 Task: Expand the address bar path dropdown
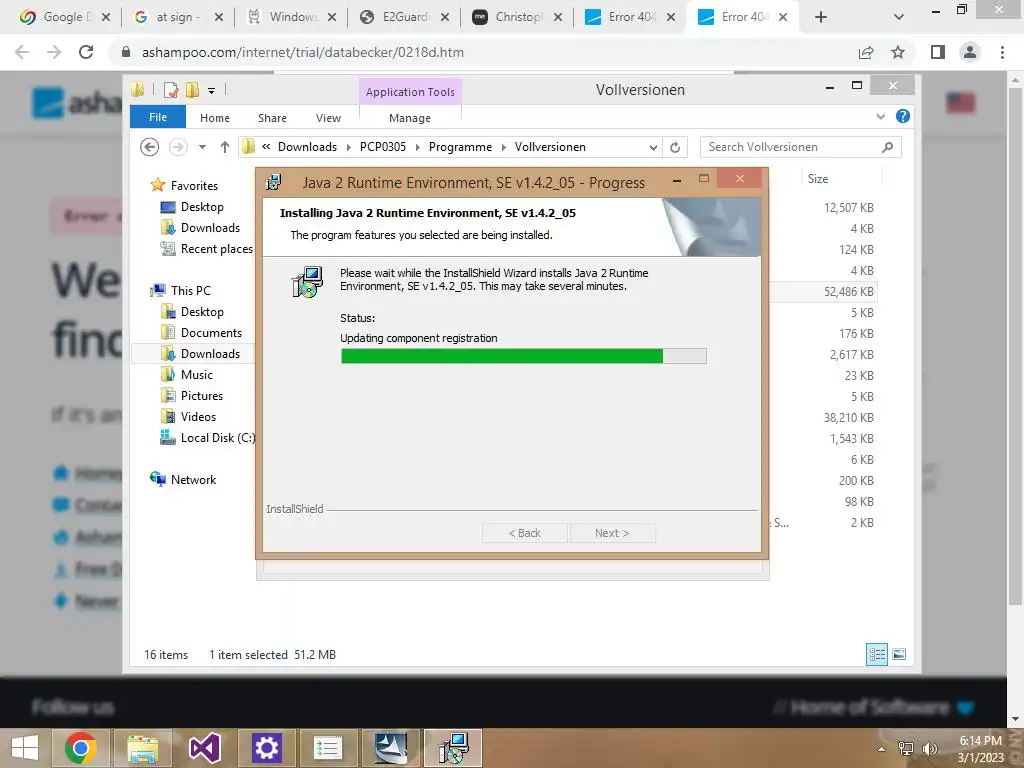653,148
